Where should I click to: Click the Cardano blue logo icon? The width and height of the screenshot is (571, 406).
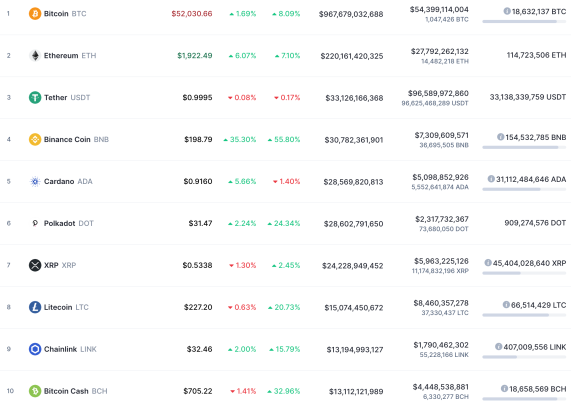tap(35, 181)
